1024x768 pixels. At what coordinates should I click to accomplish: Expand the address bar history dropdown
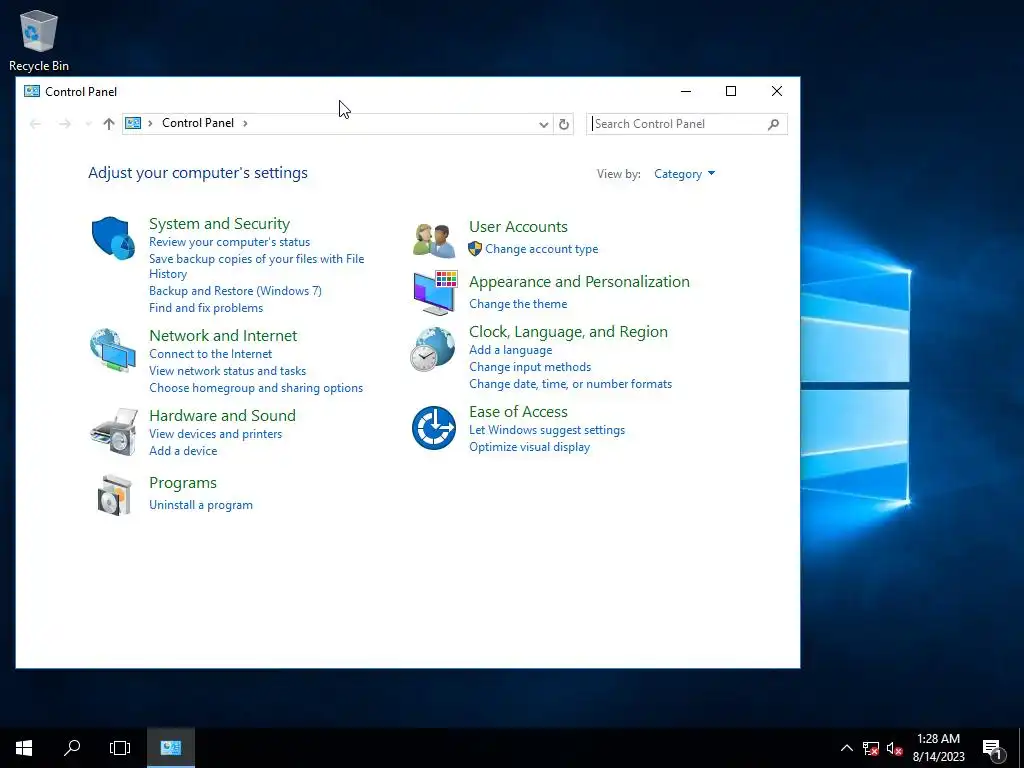click(543, 124)
